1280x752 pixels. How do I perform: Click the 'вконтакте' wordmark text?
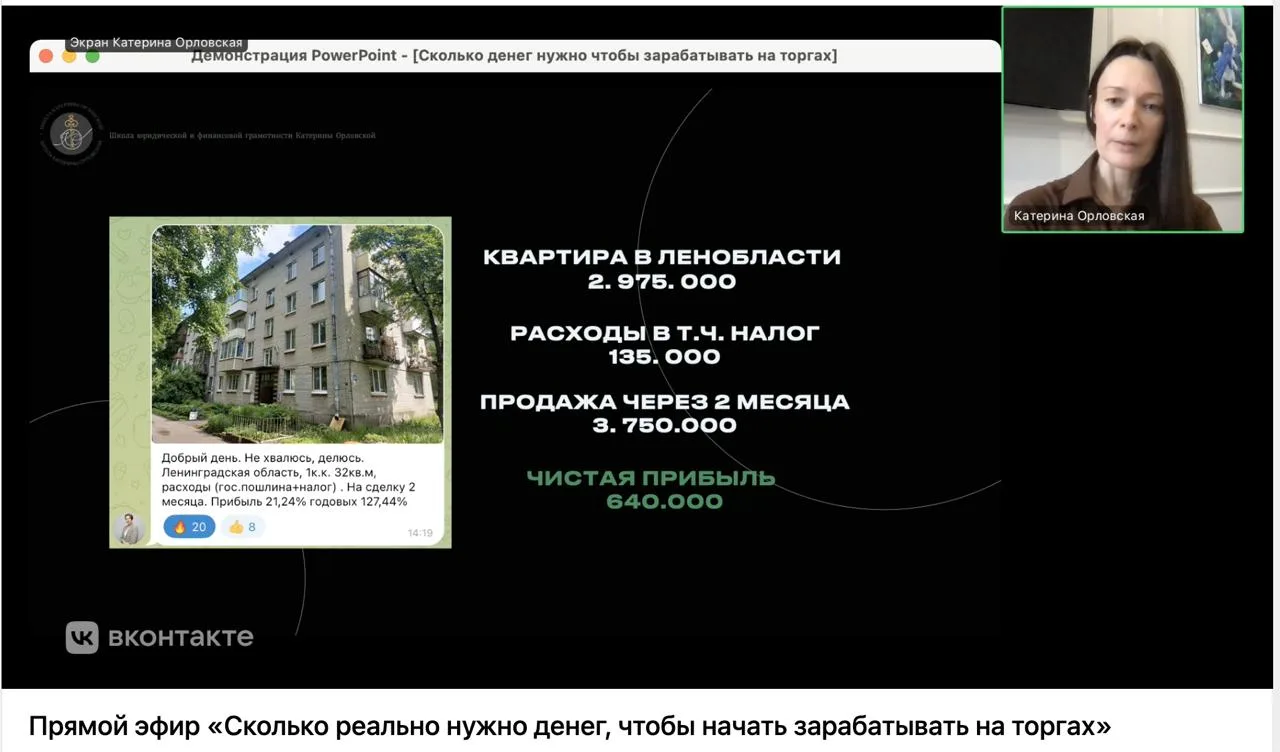(x=180, y=637)
